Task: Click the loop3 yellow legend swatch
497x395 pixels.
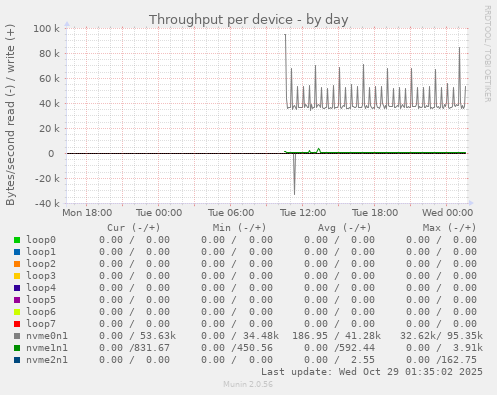Action: click(x=17, y=276)
